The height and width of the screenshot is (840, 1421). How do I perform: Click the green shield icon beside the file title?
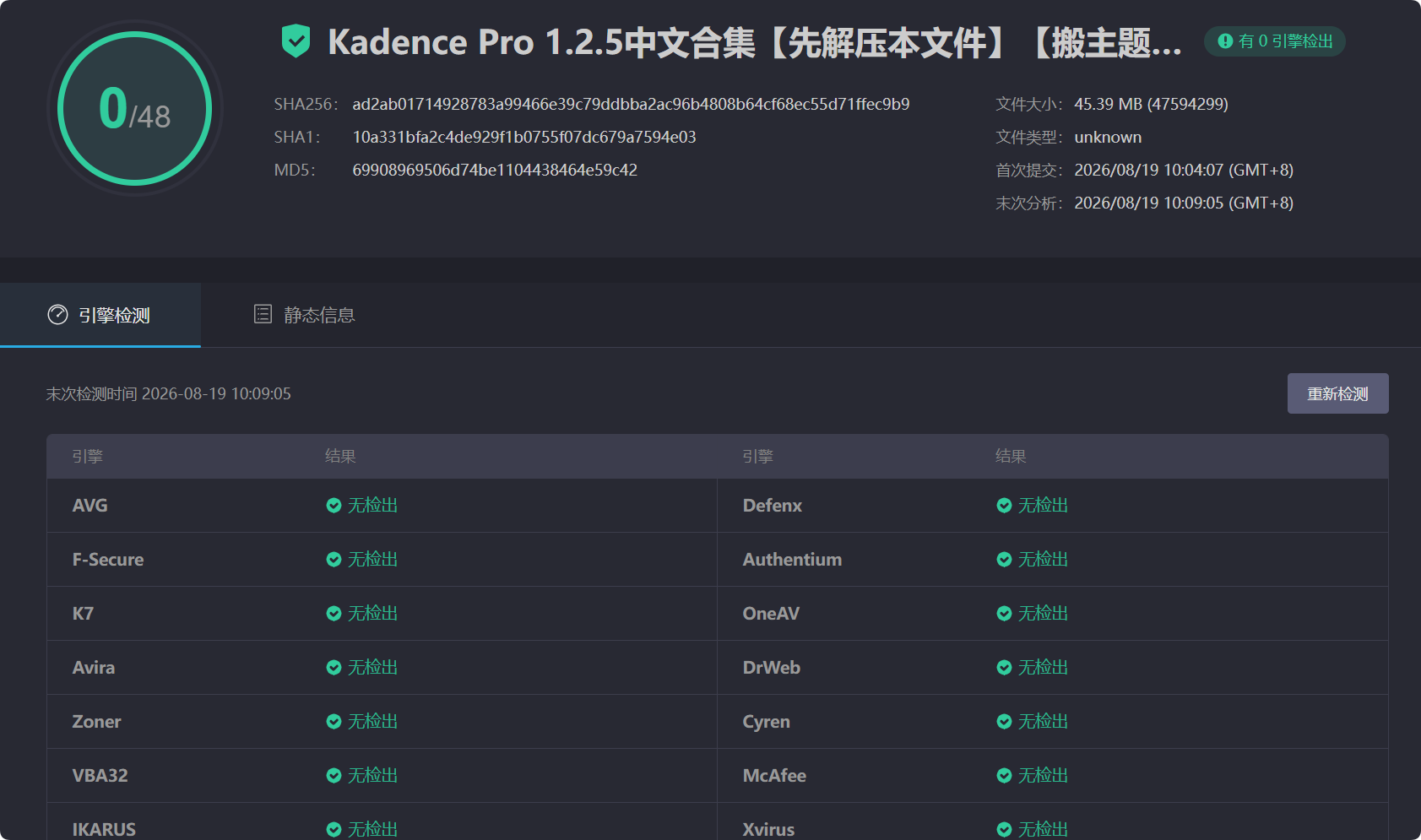[296, 41]
